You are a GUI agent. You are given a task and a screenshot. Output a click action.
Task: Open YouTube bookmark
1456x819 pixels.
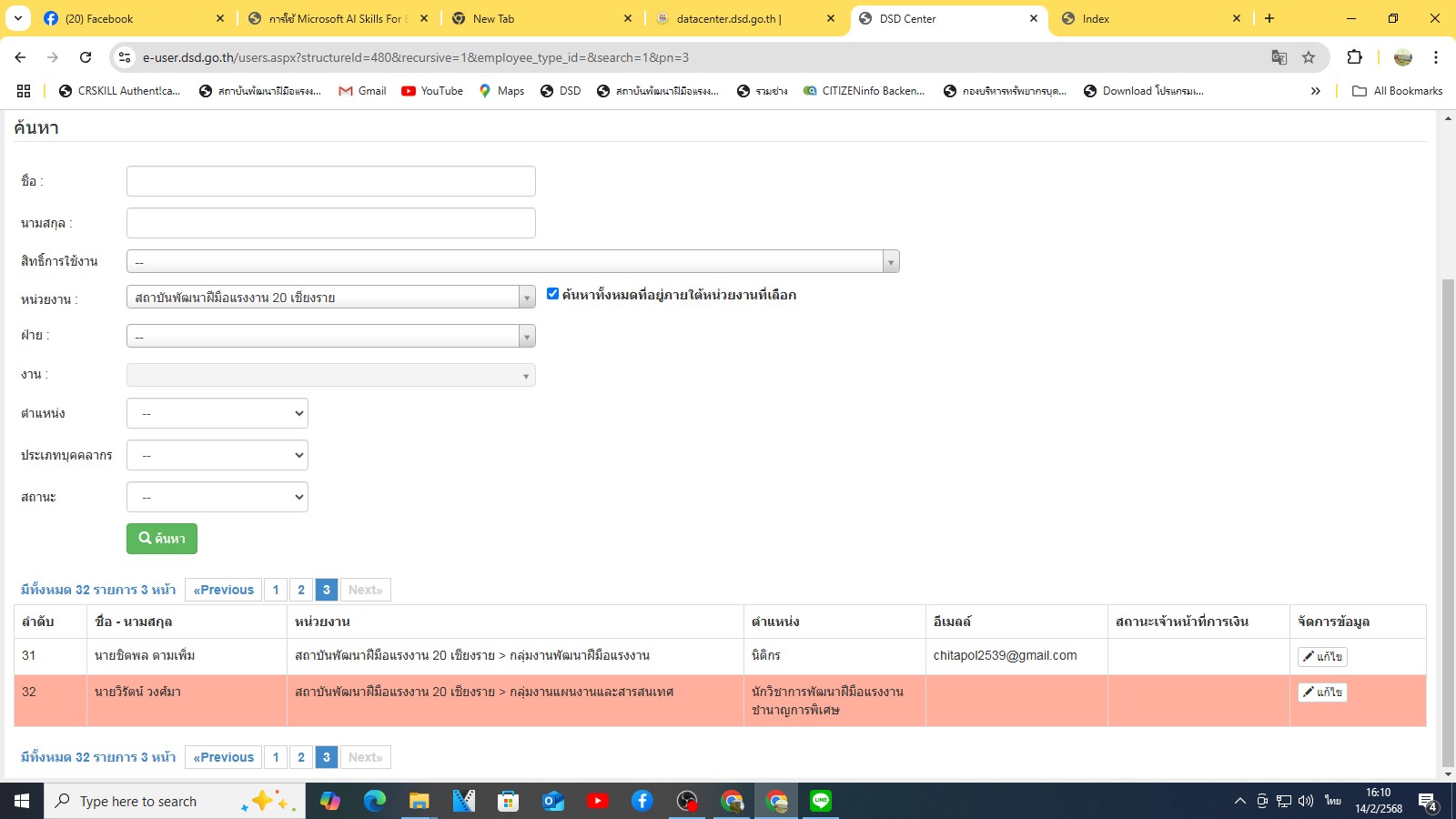click(x=432, y=91)
